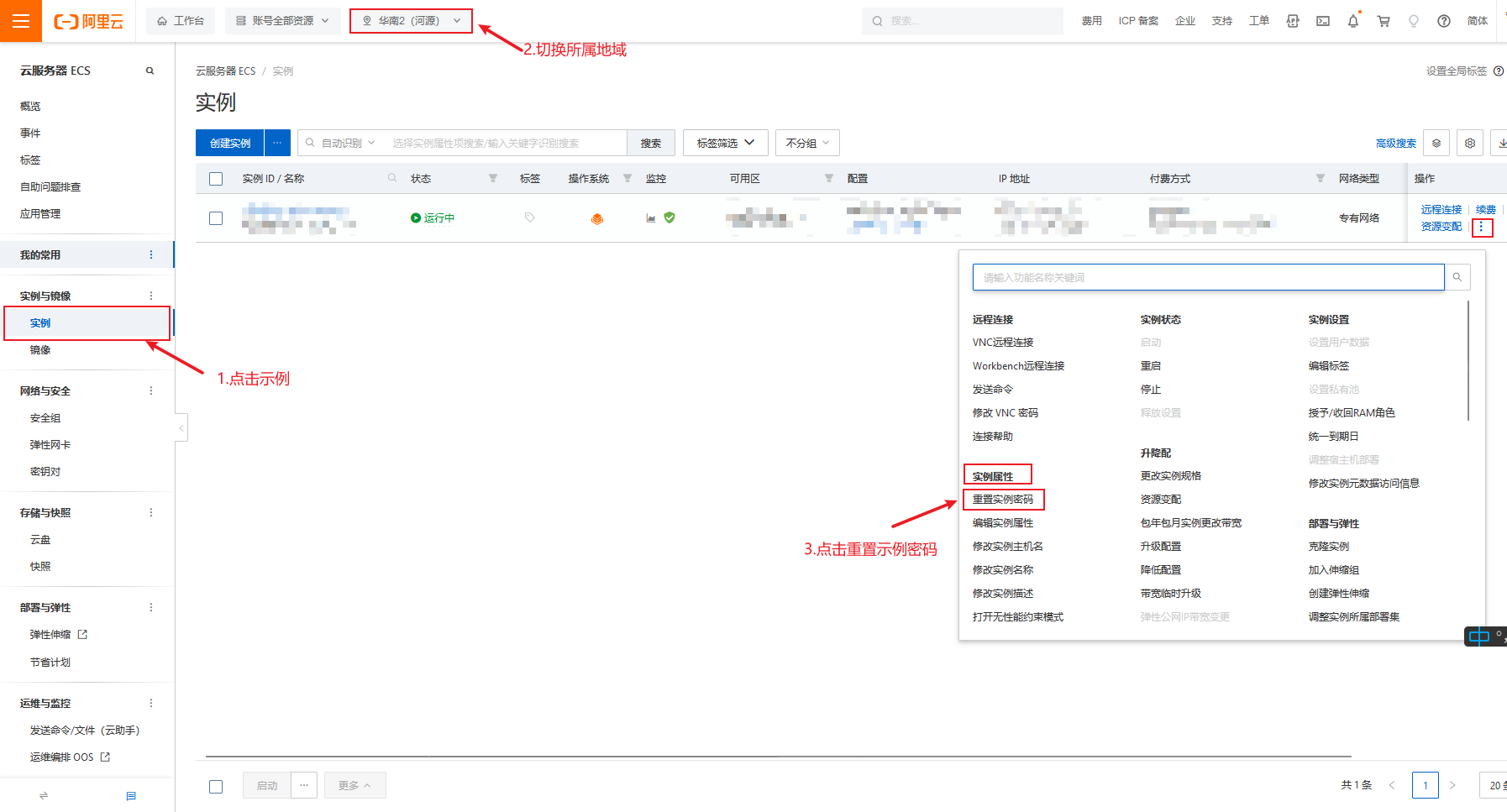Open options dots beside 存储与快照
This screenshot has height=812, width=1507.
click(x=151, y=512)
